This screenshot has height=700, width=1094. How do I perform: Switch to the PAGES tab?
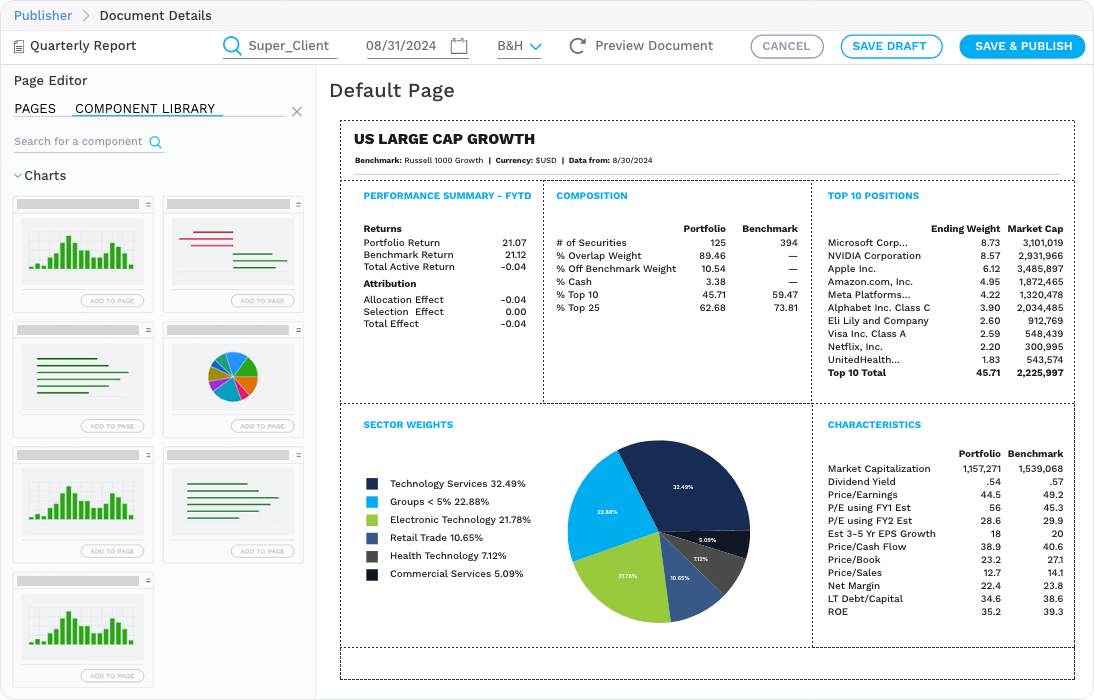37,108
